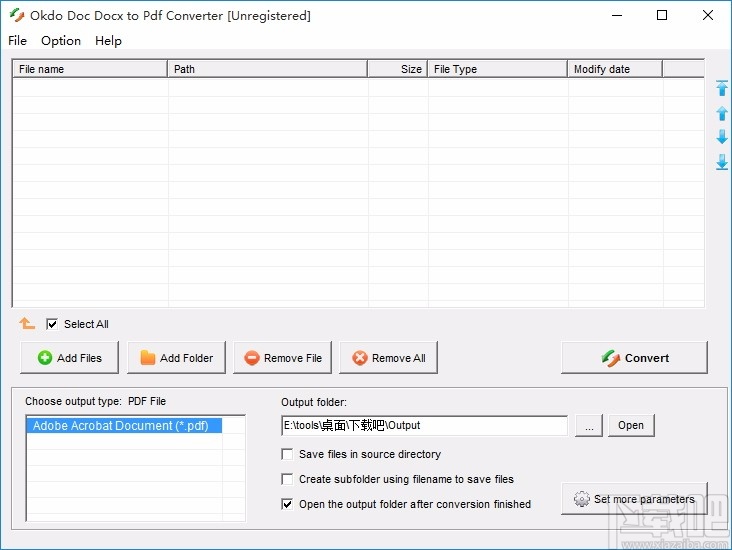
Task: Sort by Modify date column header
Action: 615,69
